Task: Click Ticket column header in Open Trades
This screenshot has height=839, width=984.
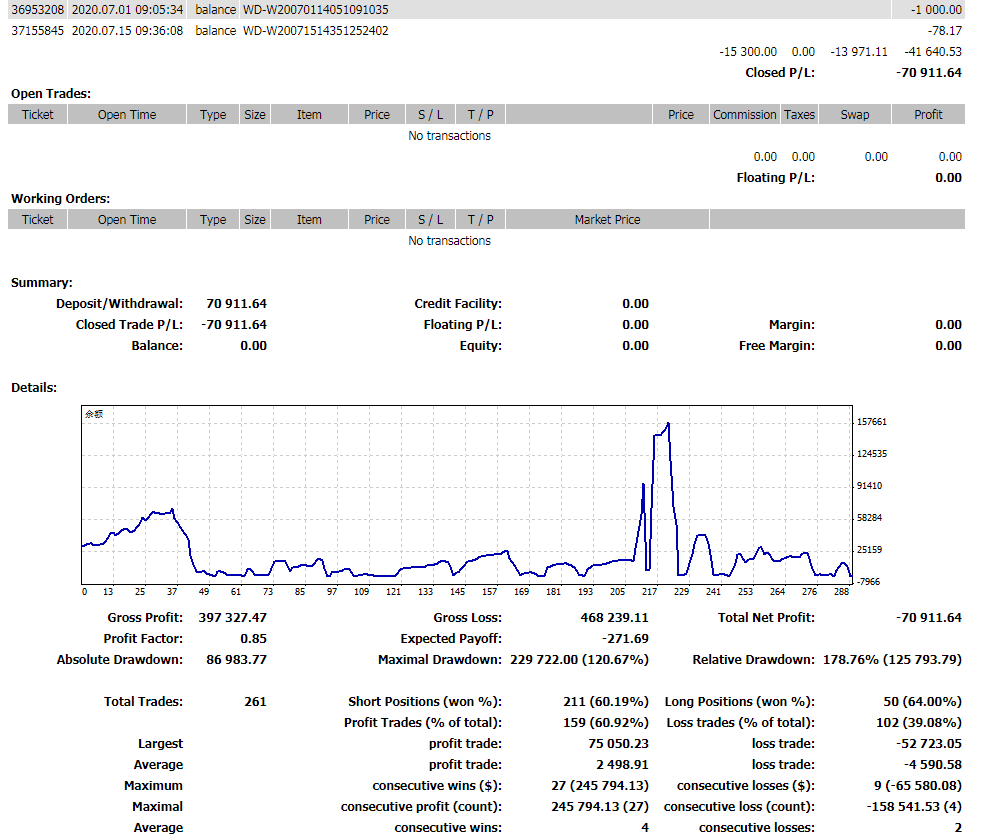Action: tap(38, 115)
